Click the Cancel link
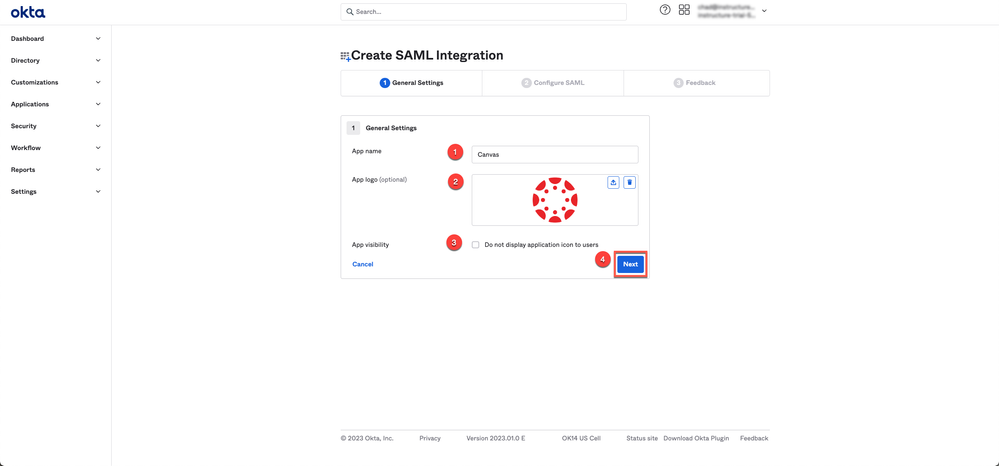Screen dimensions: 999x466 coord(362,264)
